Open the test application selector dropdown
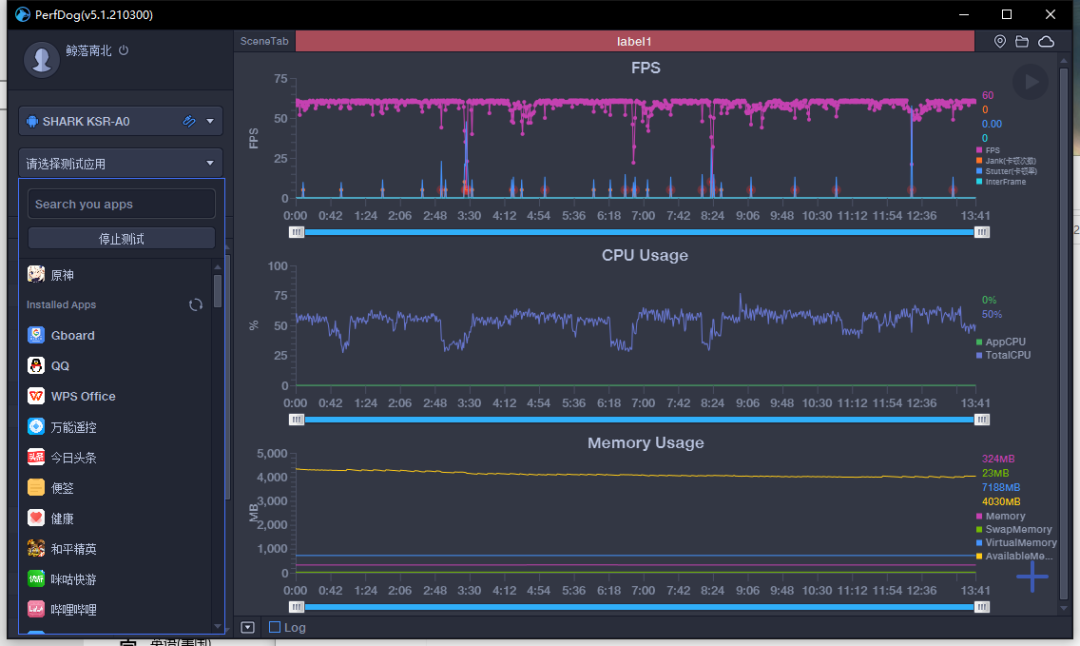Viewport: 1080px width, 646px height. (121, 163)
